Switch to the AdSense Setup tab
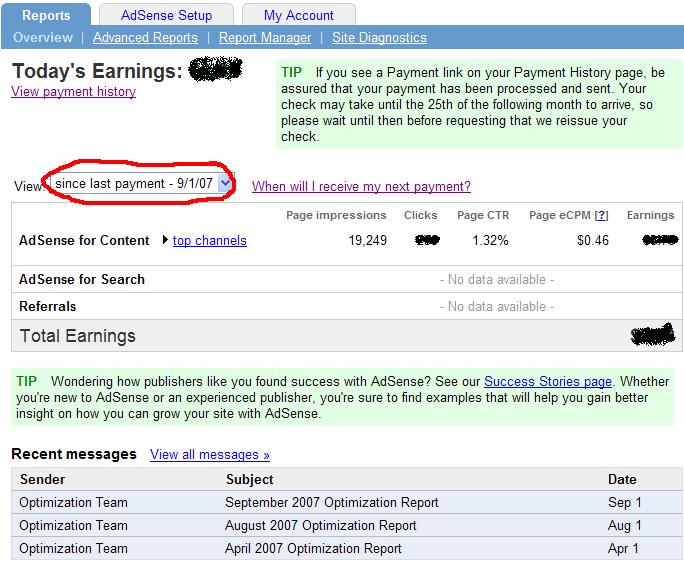The height and width of the screenshot is (561, 684). coord(166,15)
